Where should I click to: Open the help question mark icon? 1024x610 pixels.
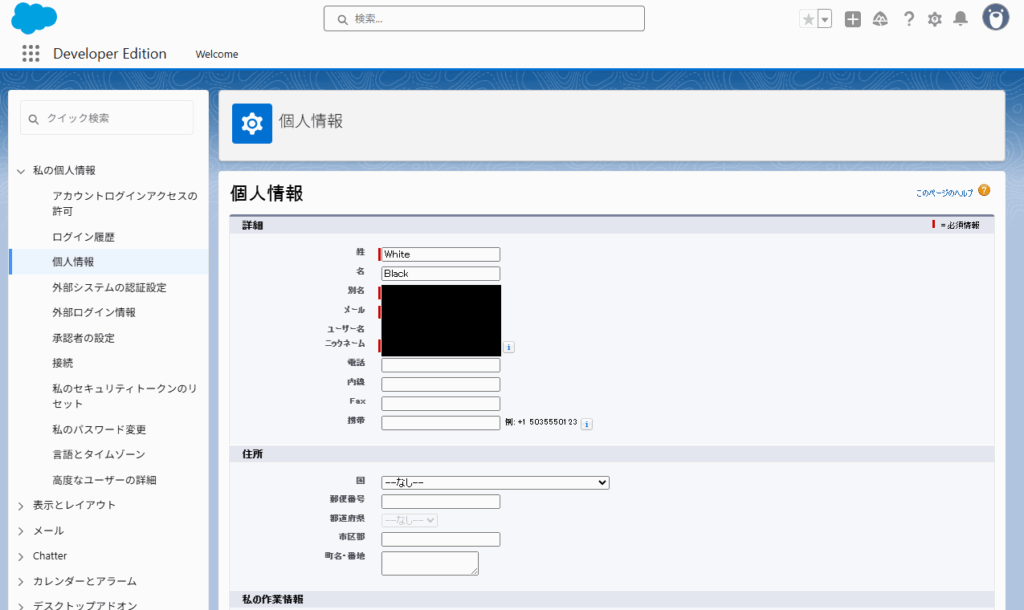[x=908, y=19]
